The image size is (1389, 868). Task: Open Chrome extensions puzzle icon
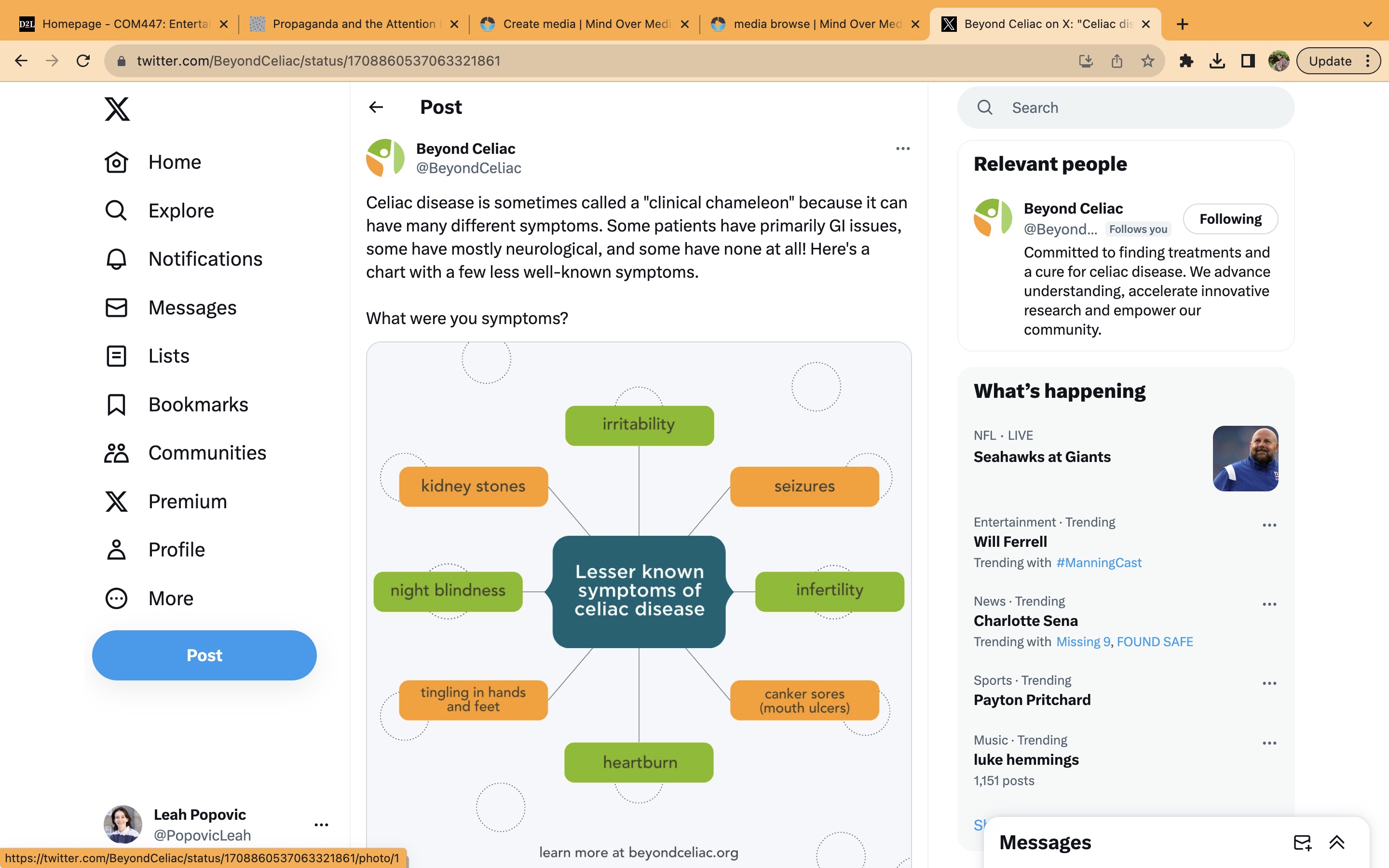[1186, 61]
